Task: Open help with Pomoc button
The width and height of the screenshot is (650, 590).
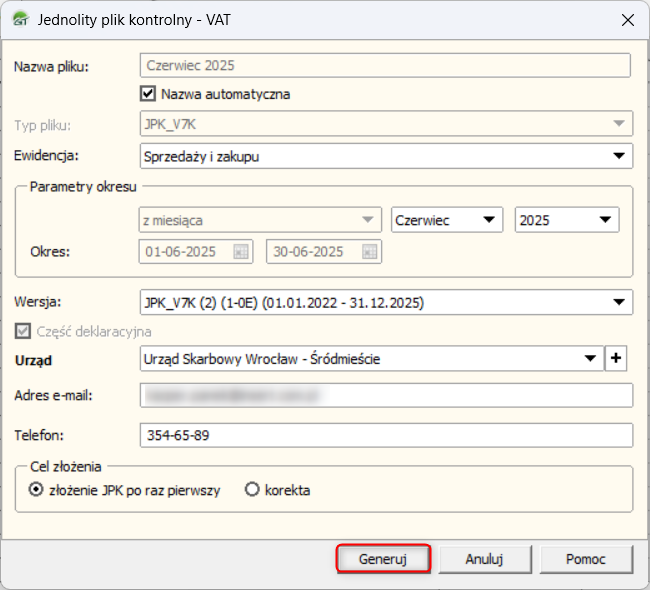Action: tap(585, 559)
